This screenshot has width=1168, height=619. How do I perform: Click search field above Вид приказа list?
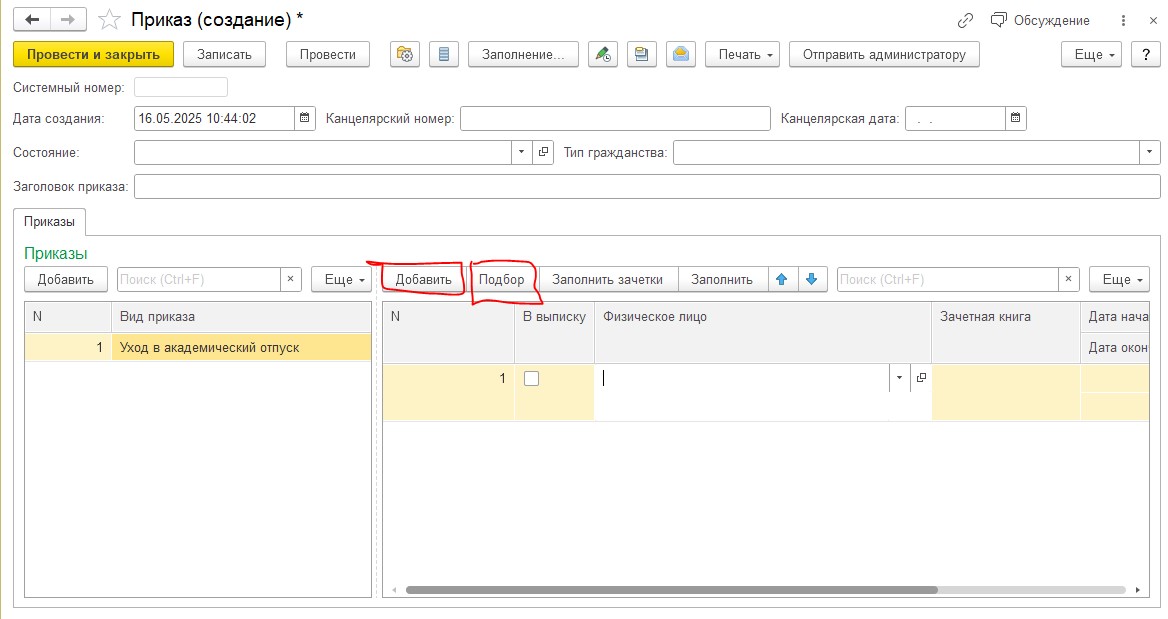199,279
